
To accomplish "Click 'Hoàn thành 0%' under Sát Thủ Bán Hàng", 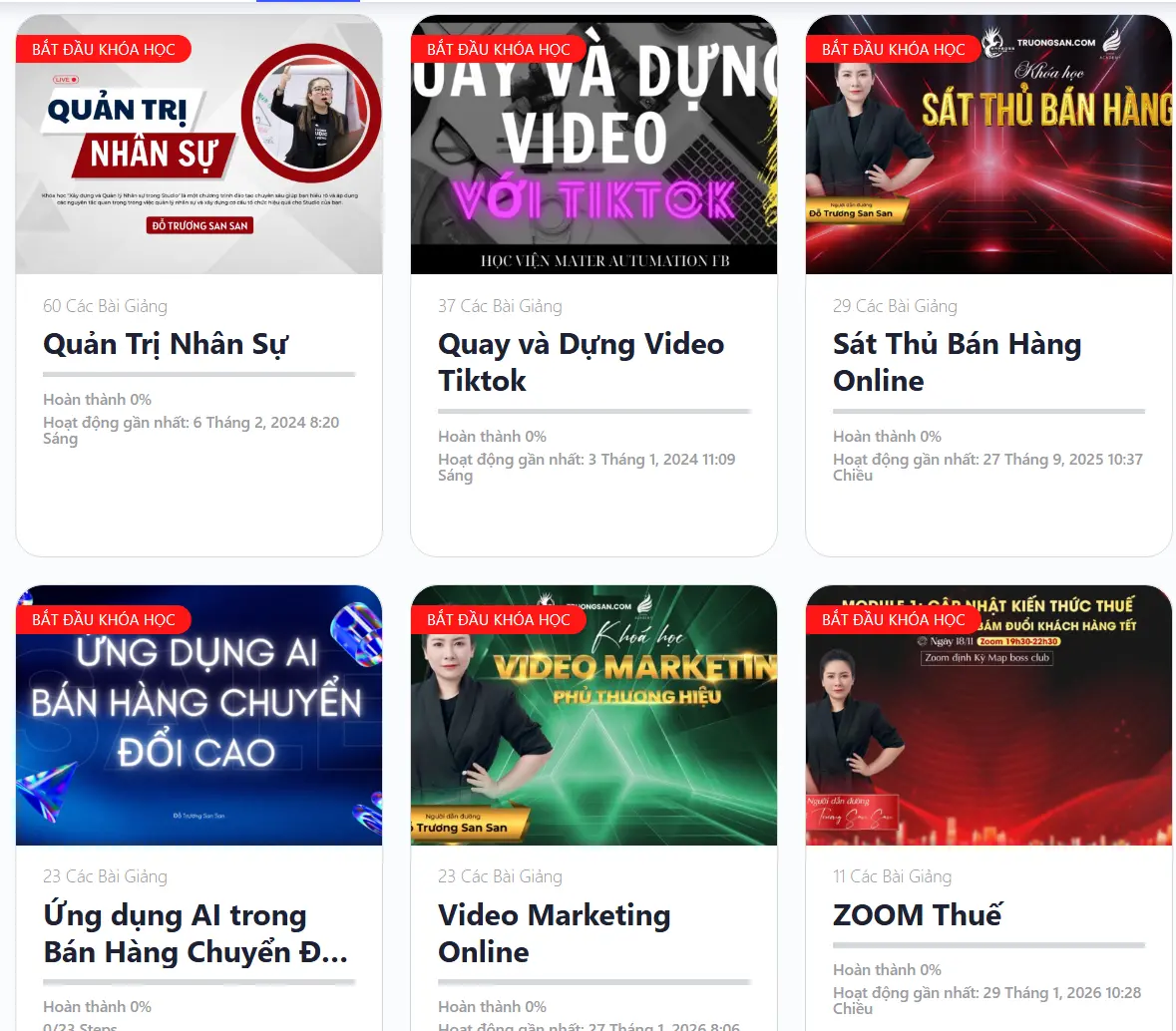I will 888,437.
